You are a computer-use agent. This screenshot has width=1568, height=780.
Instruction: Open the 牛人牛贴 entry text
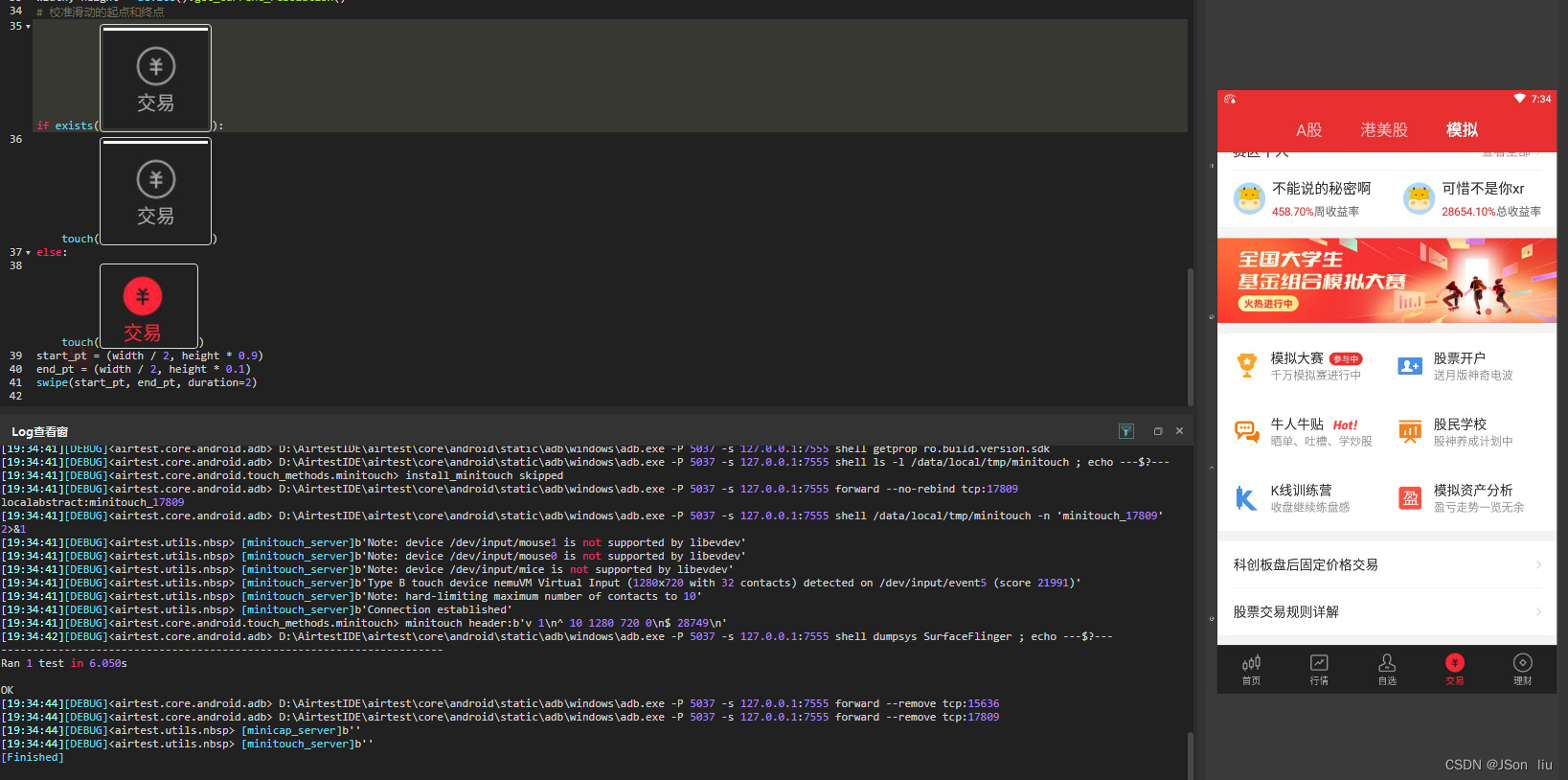[1297, 424]
